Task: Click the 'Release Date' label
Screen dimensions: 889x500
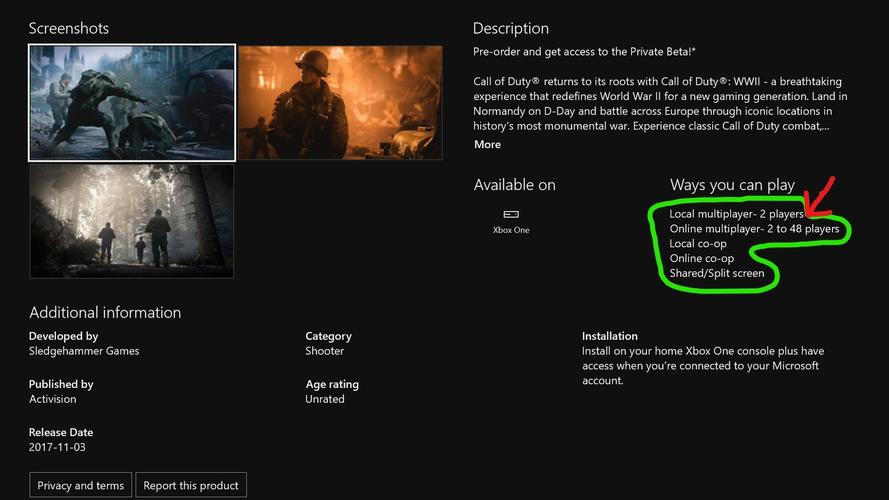Action: (x=61, y=432)
